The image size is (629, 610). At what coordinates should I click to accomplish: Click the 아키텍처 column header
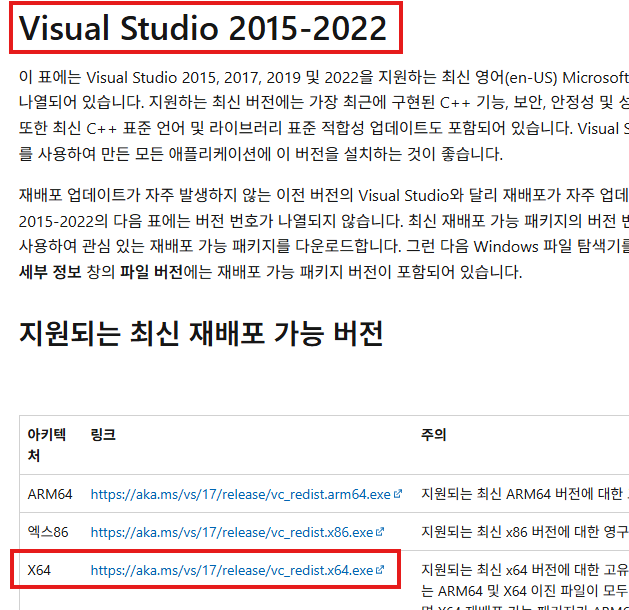point(47,445)
